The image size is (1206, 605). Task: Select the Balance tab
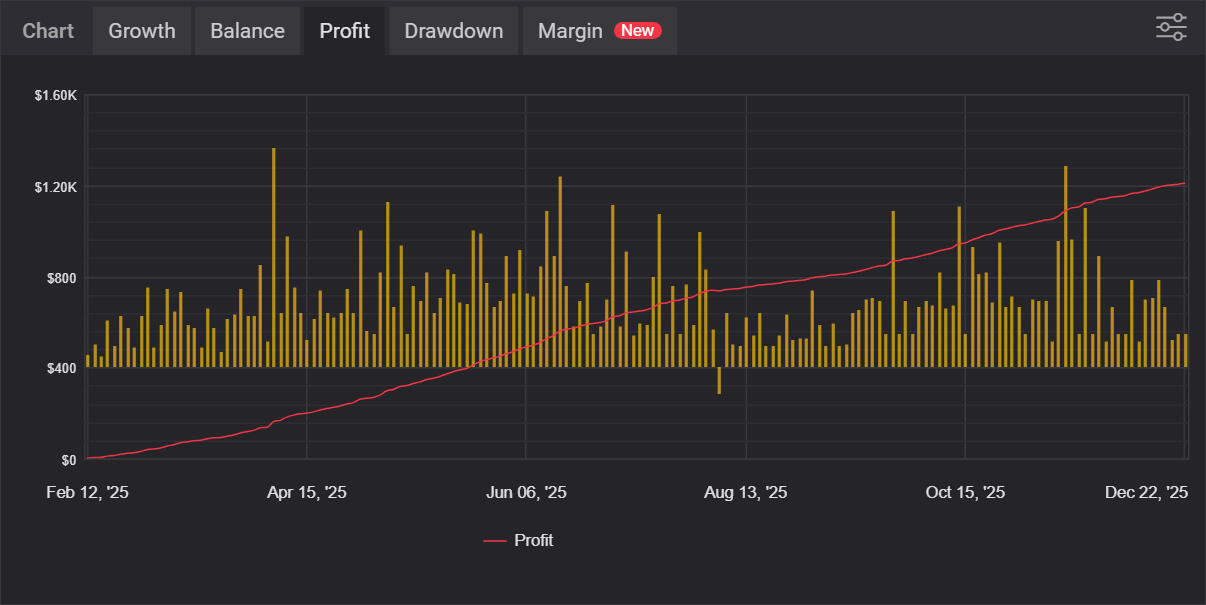click(x=247, y=31)
